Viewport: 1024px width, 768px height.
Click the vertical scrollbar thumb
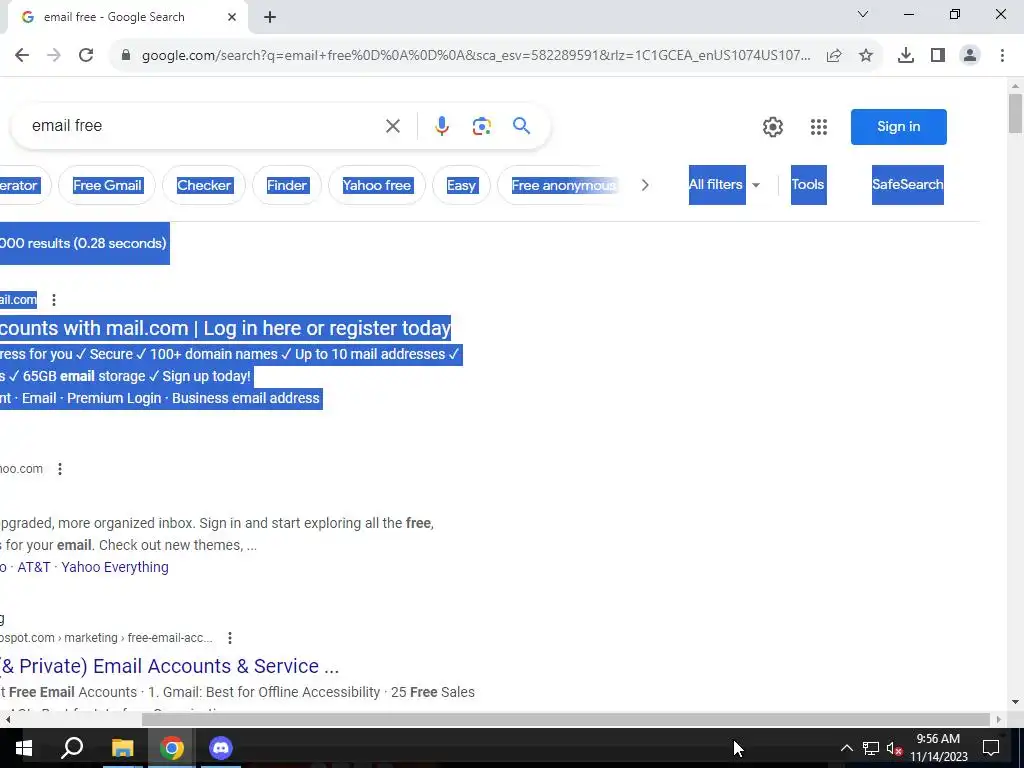(1015, 113)
